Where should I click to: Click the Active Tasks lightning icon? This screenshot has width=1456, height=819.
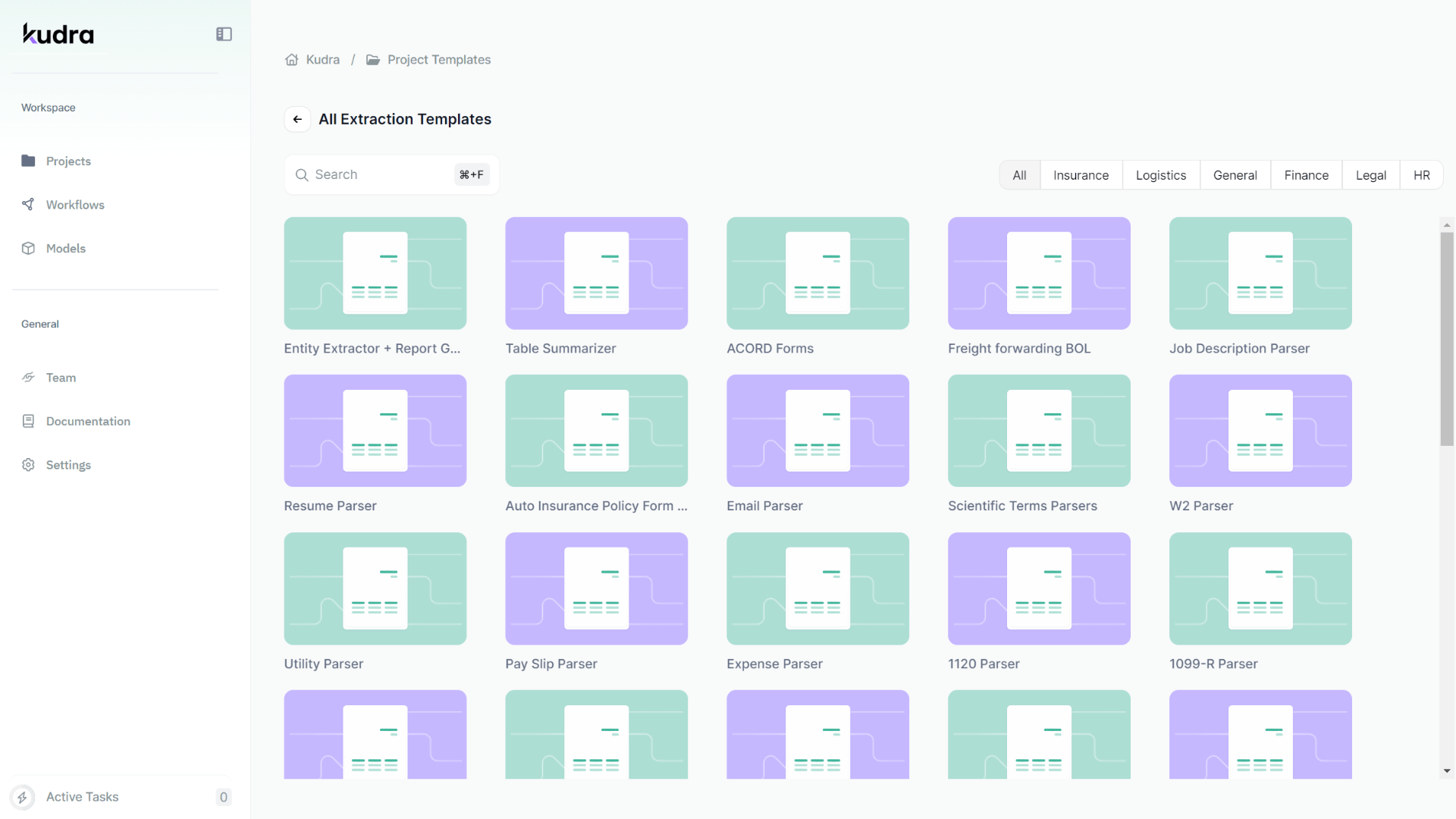(23, 797)
